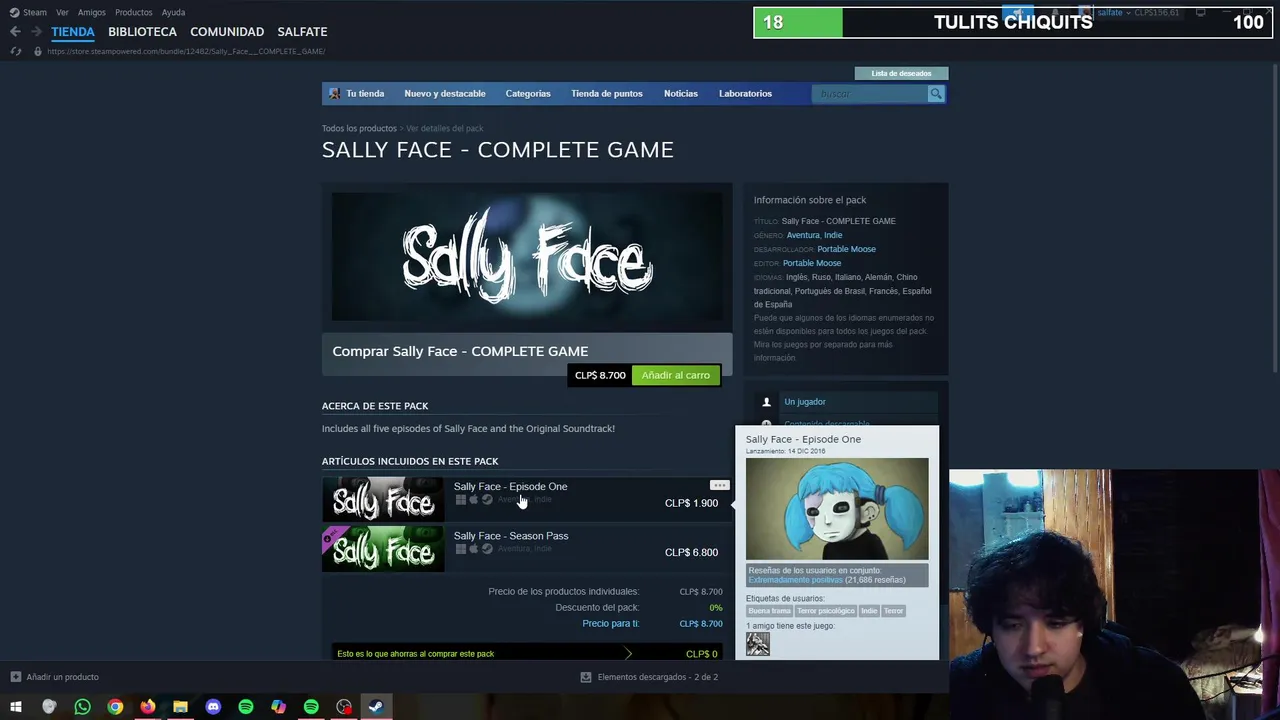Click the Episode One popup screenshot
The image size is (1280, 720).
837,509
